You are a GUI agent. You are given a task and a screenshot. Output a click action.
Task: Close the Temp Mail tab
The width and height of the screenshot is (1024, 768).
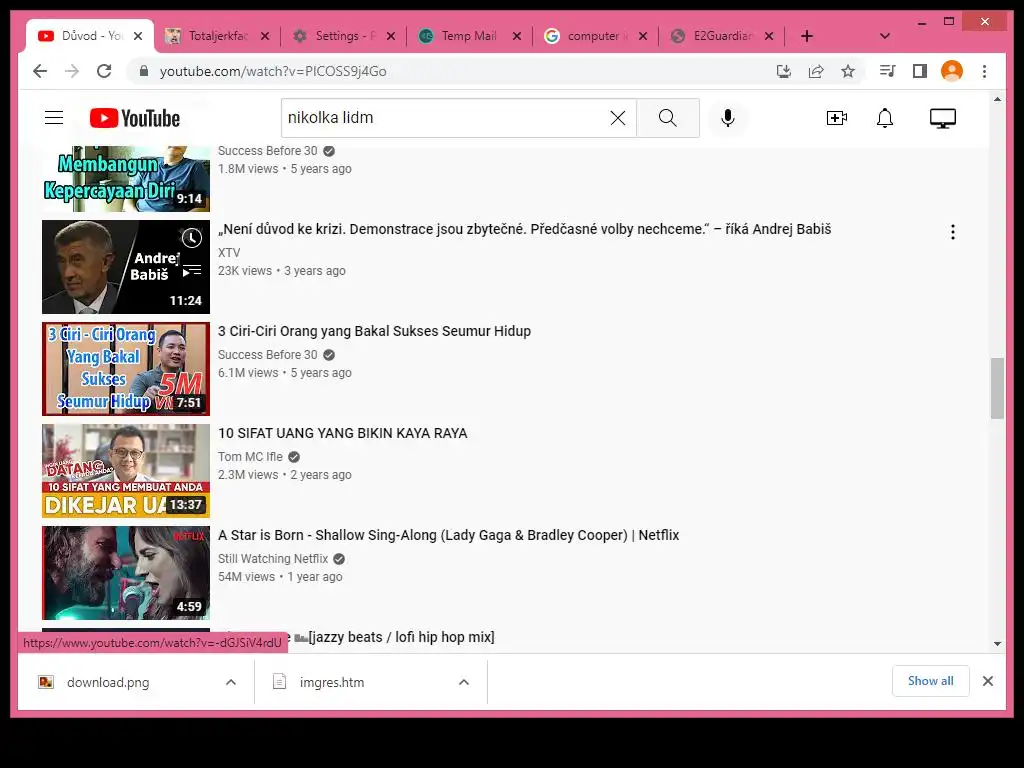tap(517, 37)
